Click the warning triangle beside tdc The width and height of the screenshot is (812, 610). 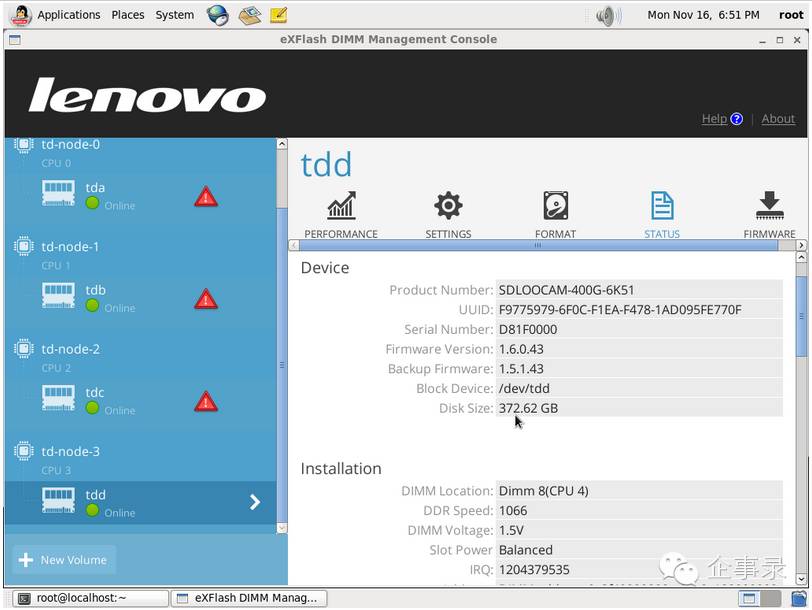(206, 402)
